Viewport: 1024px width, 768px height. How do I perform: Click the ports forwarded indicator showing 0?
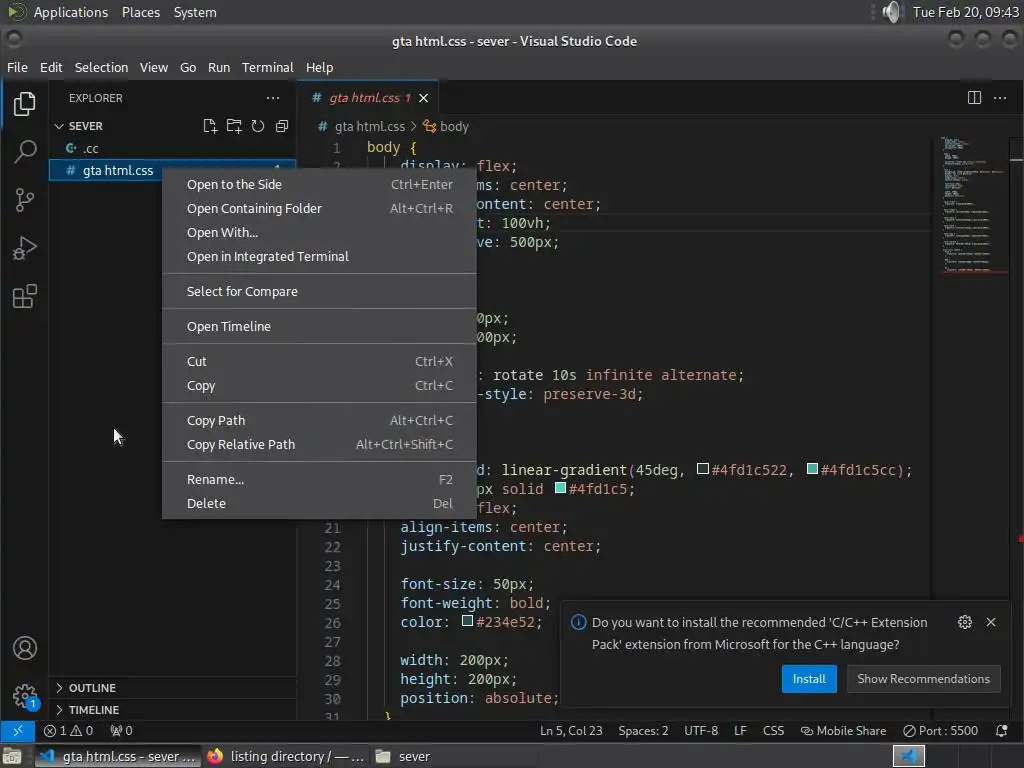(121, 731)
